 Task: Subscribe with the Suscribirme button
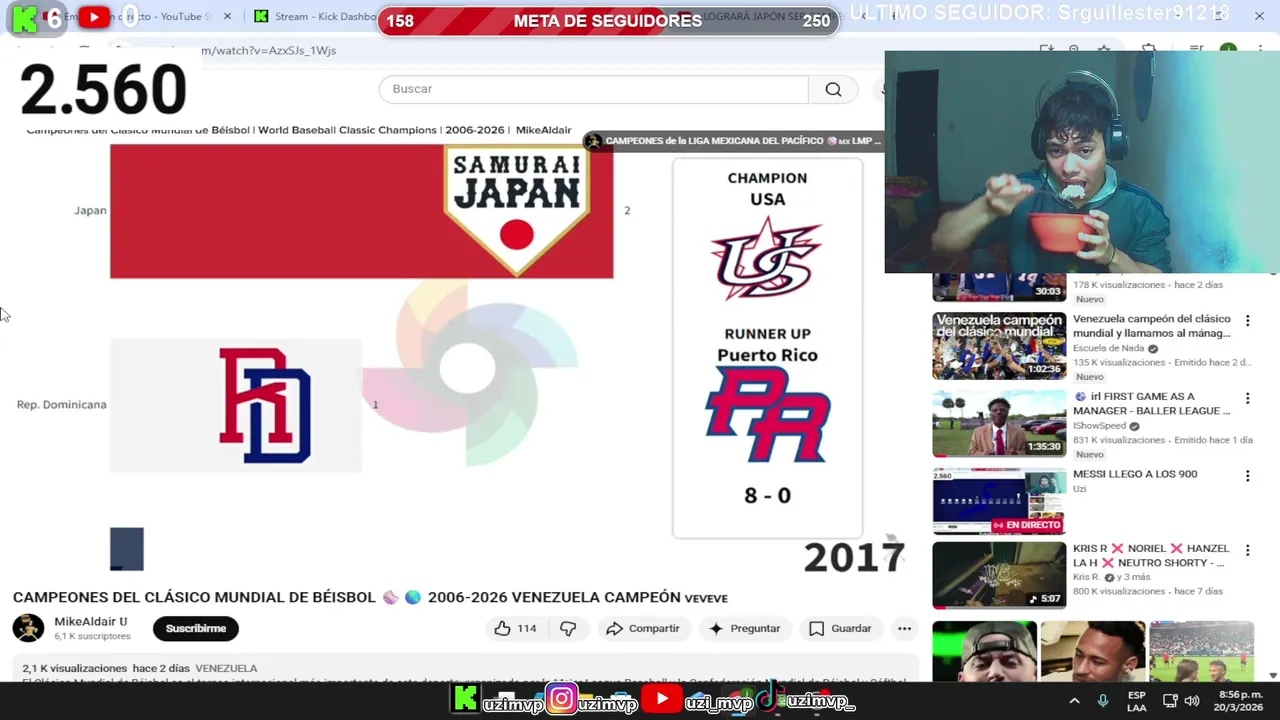click(x=196, y=628)
